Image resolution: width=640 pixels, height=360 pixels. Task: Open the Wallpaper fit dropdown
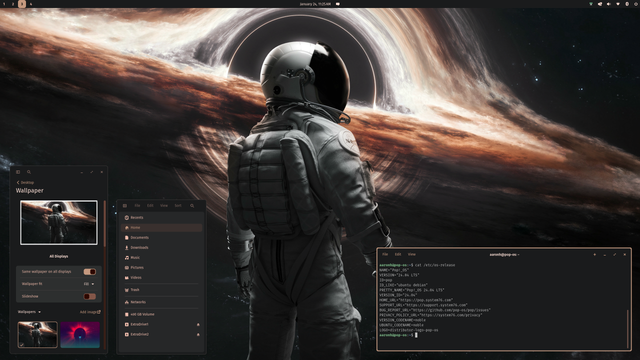click(x=89, y=284)
